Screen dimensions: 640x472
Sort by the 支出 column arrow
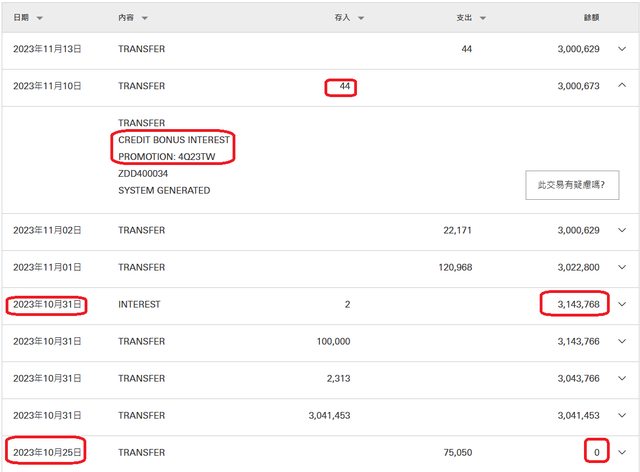coord(482,18)
